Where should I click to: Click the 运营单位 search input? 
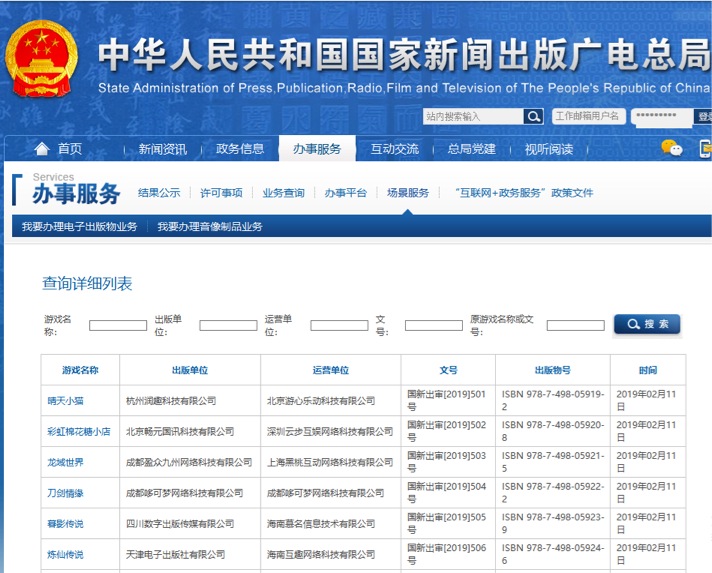tap(339, 326)
